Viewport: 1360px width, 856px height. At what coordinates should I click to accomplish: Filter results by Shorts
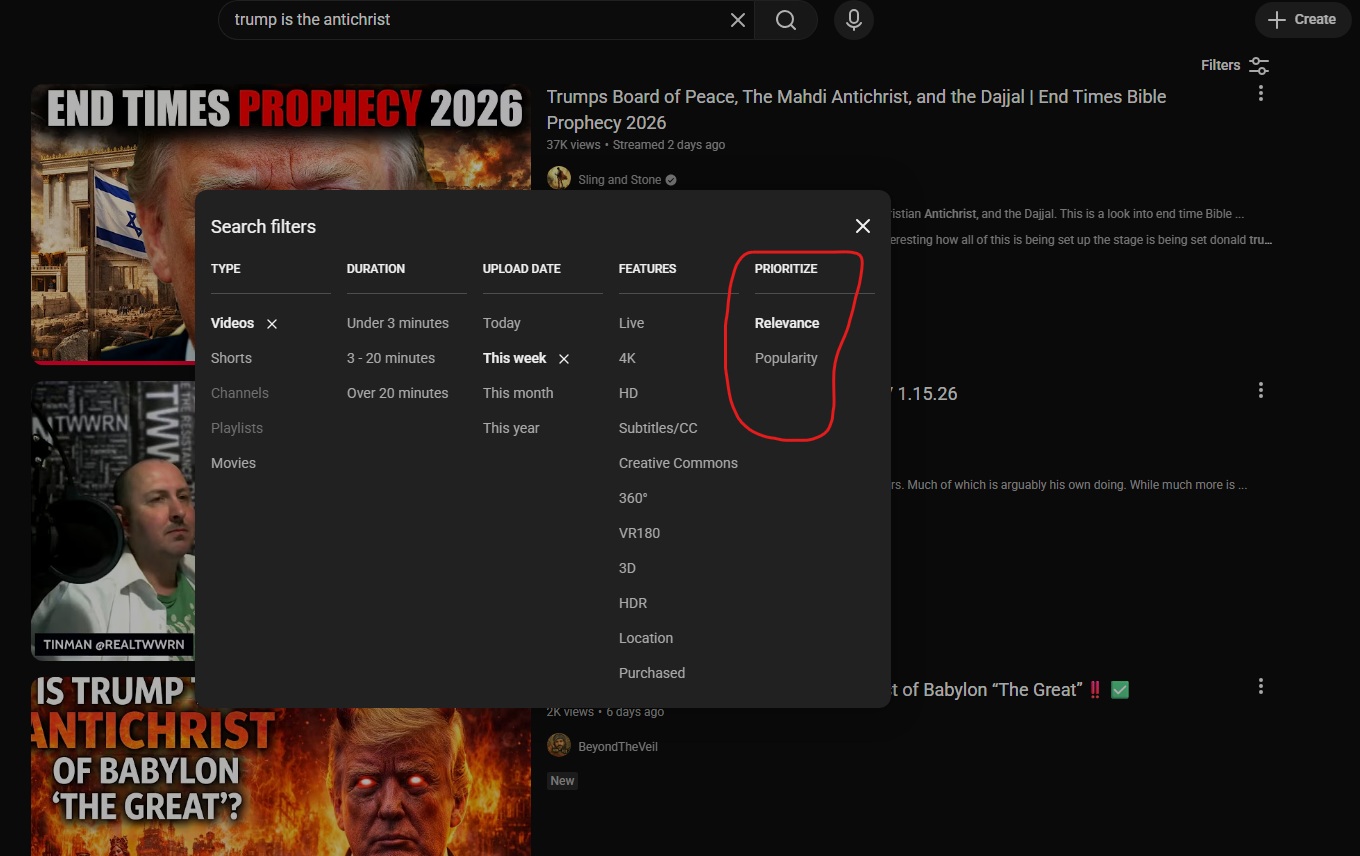click(231, 358)
